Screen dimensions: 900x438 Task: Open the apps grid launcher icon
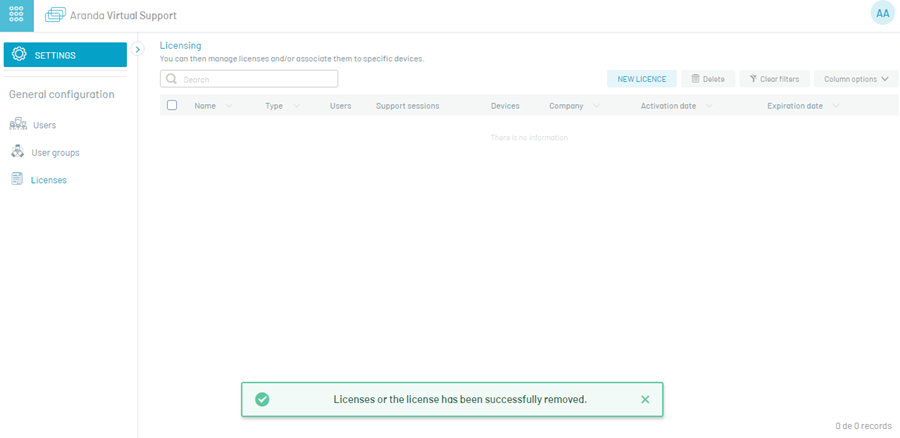pos(17,15)
